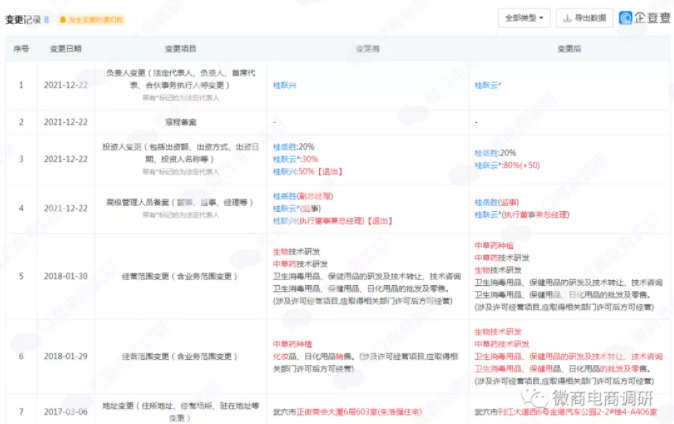
Task: Export the records with 导出数据
Action: [x=582, y=18]
